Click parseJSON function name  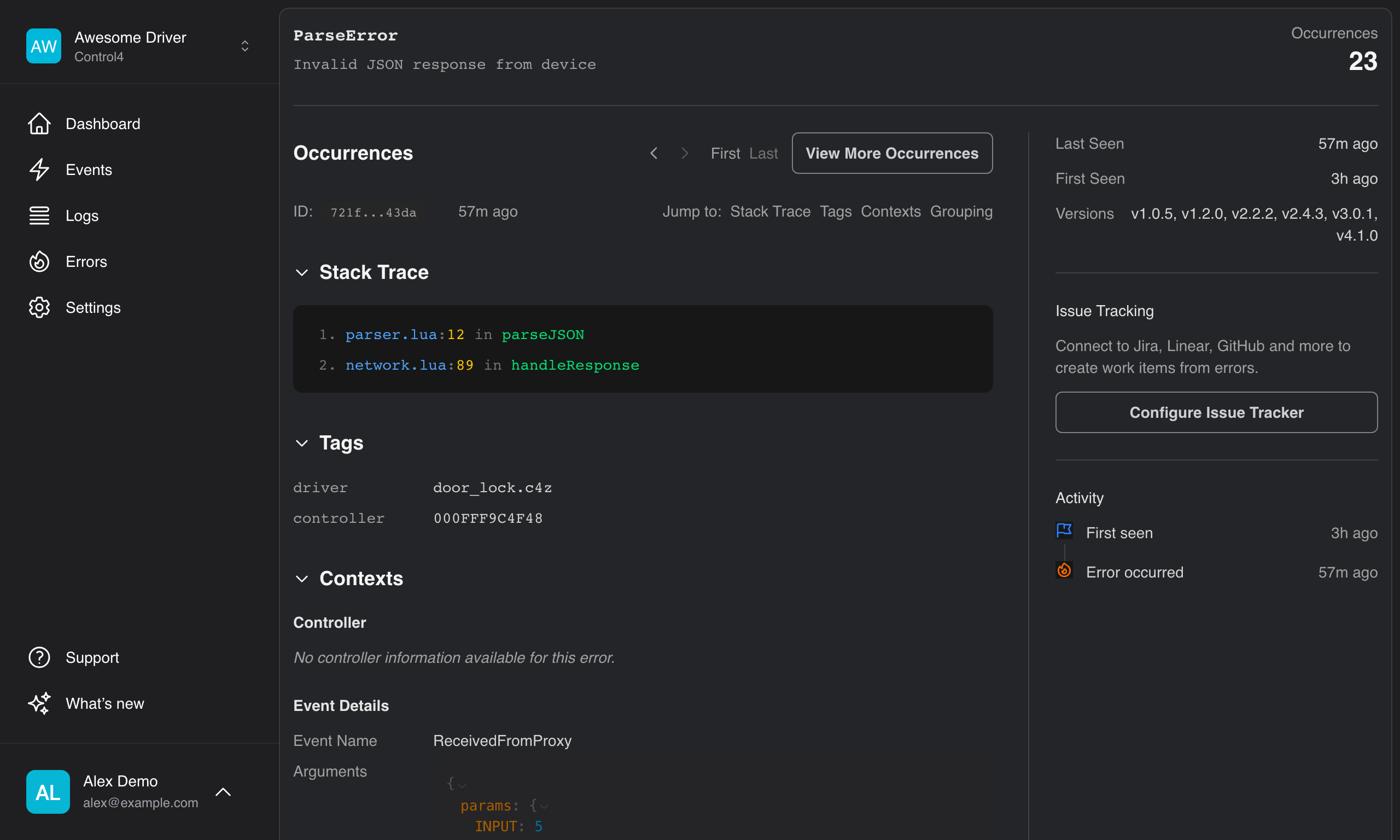click(542, 335)
